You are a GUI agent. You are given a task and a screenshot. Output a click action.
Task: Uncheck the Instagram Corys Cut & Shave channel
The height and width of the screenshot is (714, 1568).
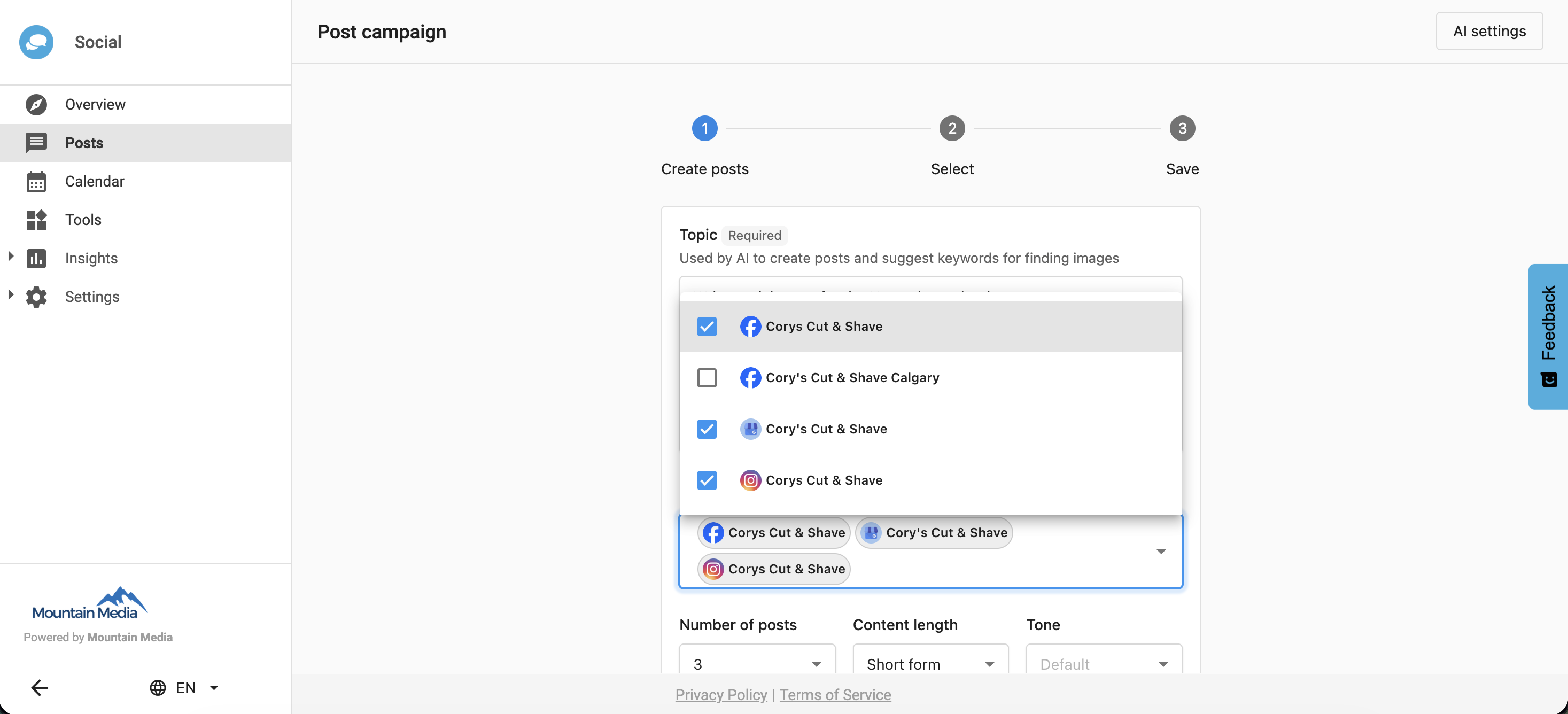pos(706,480)
